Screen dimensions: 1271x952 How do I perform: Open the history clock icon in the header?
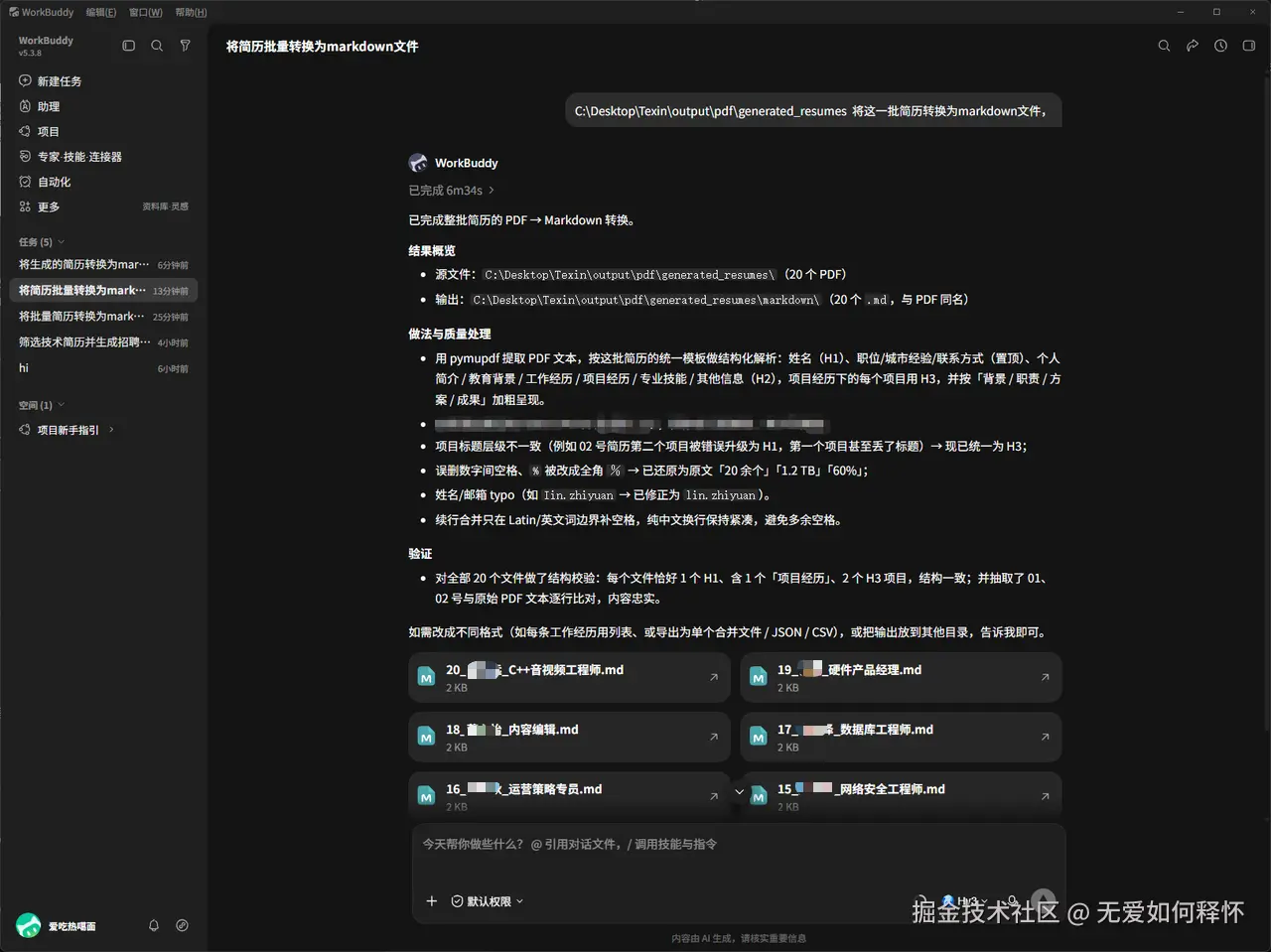coord(1220,46)
